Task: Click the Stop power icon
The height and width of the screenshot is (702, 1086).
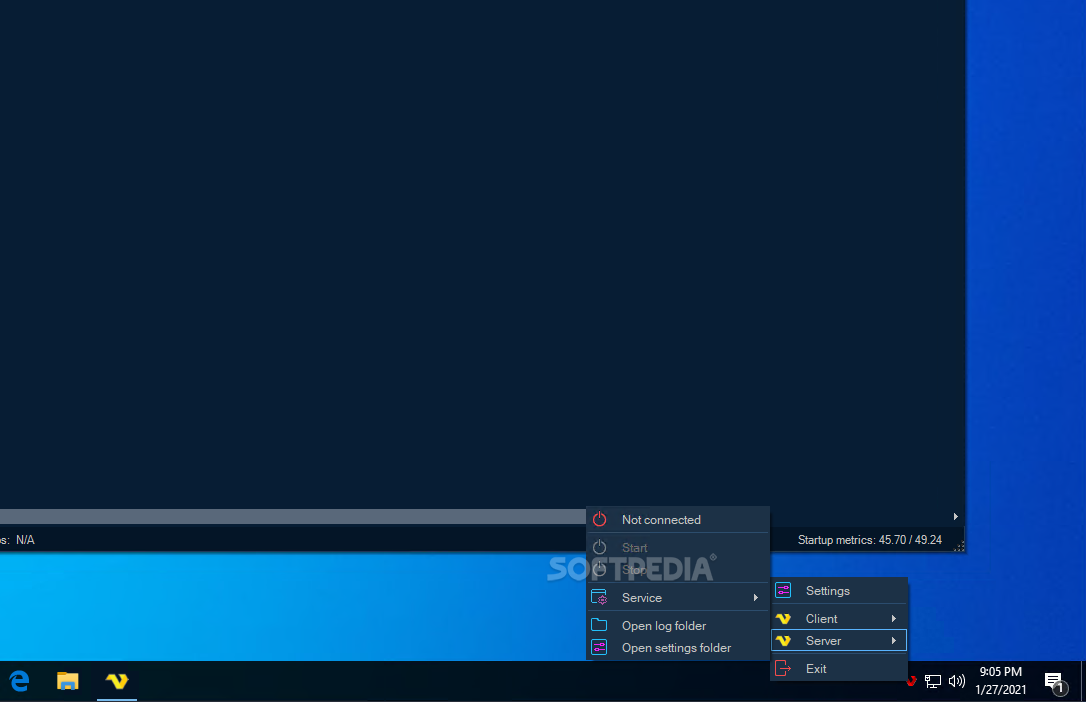Action: (600, 569)
